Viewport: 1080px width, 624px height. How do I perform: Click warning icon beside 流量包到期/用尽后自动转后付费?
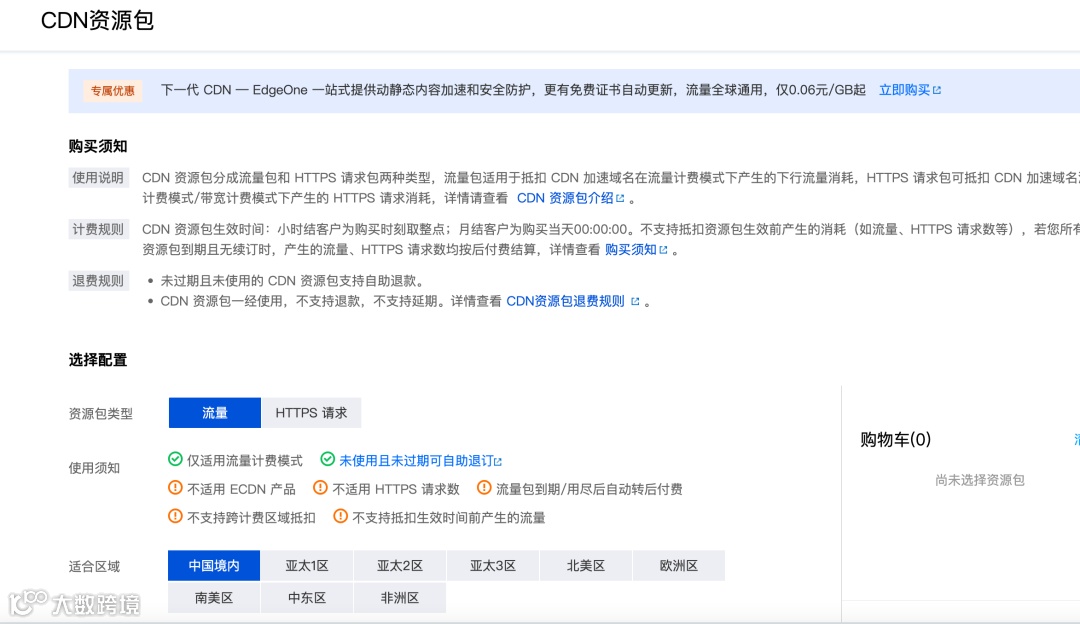click(484, 488)
